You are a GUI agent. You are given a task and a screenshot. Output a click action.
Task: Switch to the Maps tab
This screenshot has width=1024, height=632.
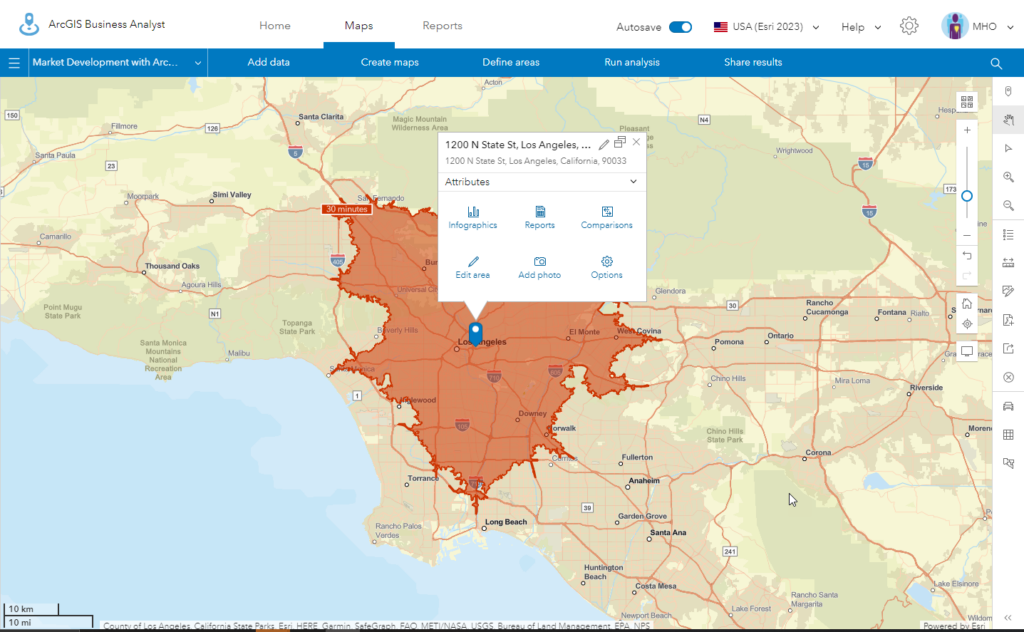tap(359, 25)
